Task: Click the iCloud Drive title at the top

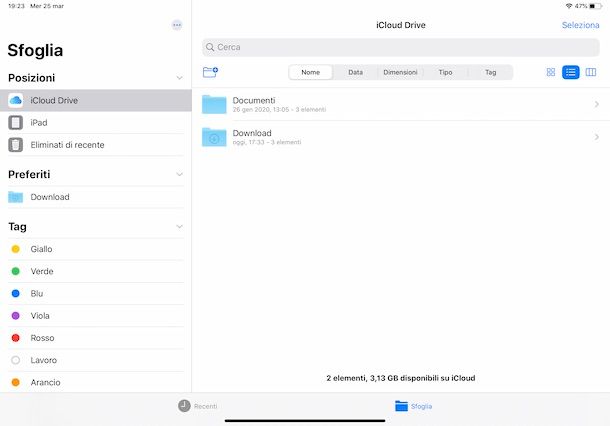Action: click(x=401, y=25)
